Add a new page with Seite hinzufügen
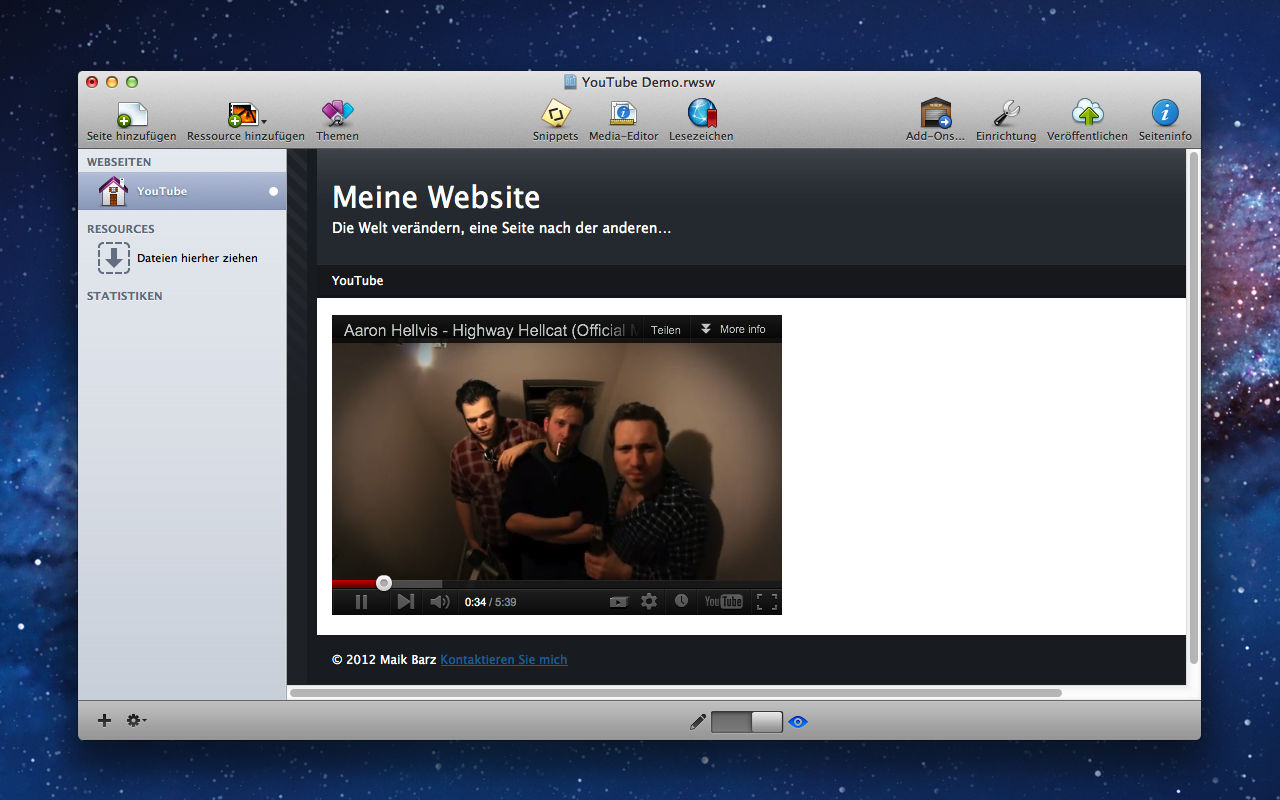The width and height of the screenshot is (1280, 800). (131, 122)
